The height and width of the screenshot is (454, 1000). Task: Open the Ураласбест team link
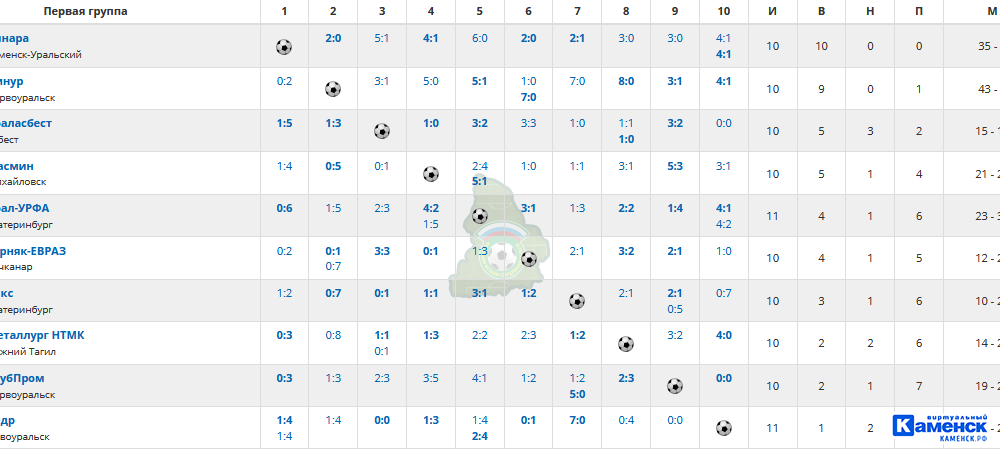click(x=26, y=123)
